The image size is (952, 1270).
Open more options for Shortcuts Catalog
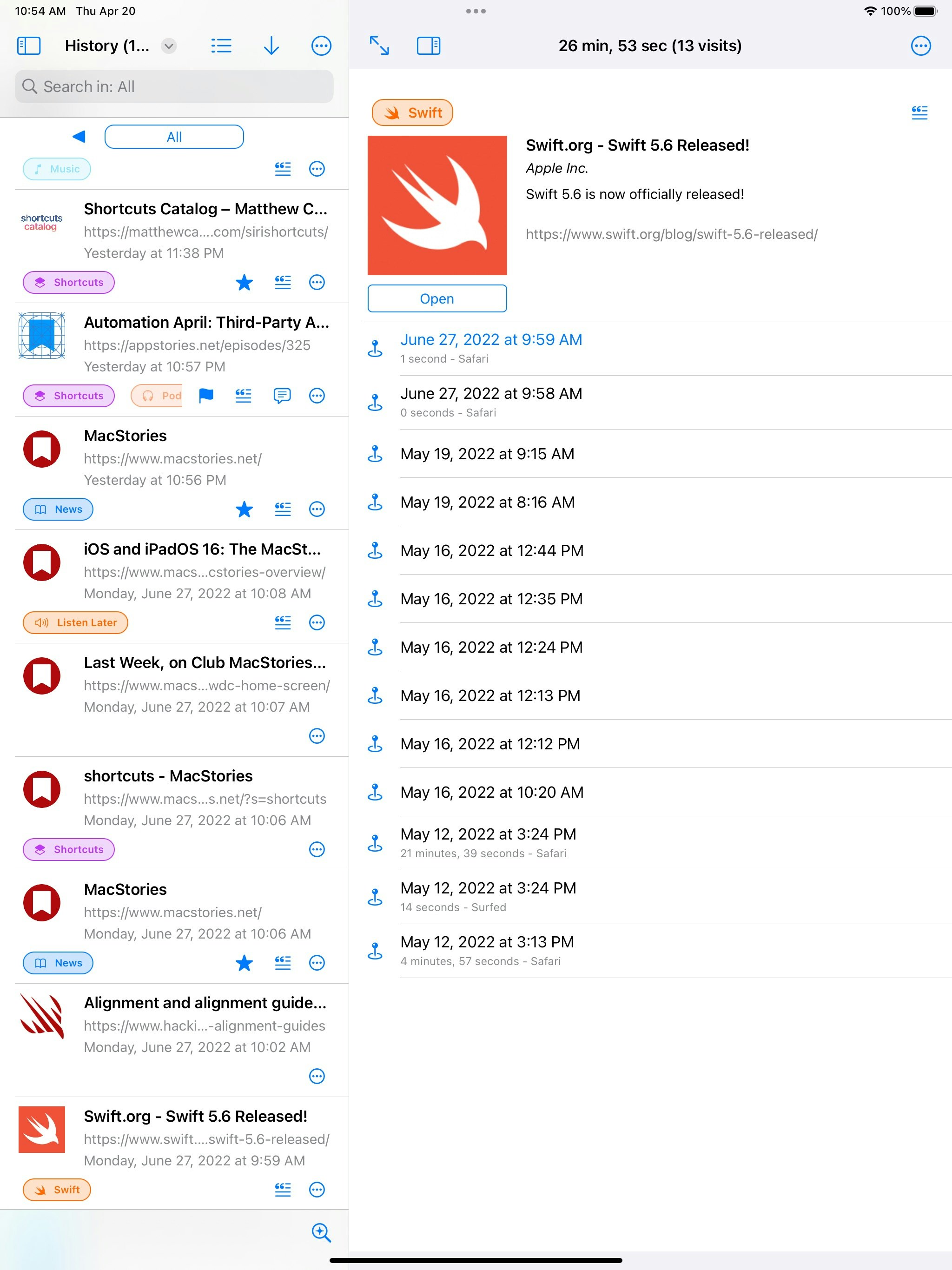(x=317, y=283)
